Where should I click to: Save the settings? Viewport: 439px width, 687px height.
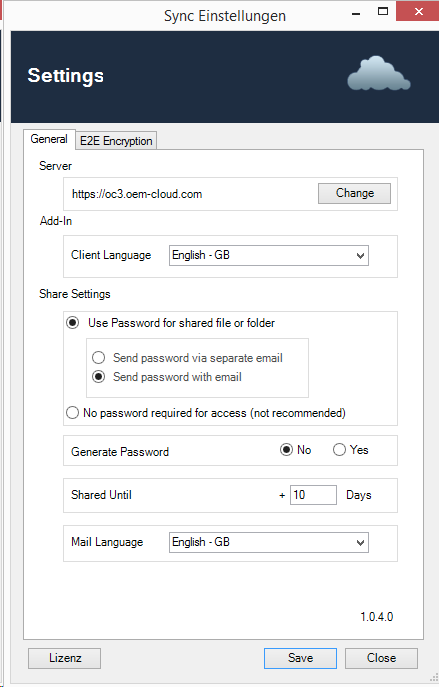pyautogui.click(x=300, y=658)
